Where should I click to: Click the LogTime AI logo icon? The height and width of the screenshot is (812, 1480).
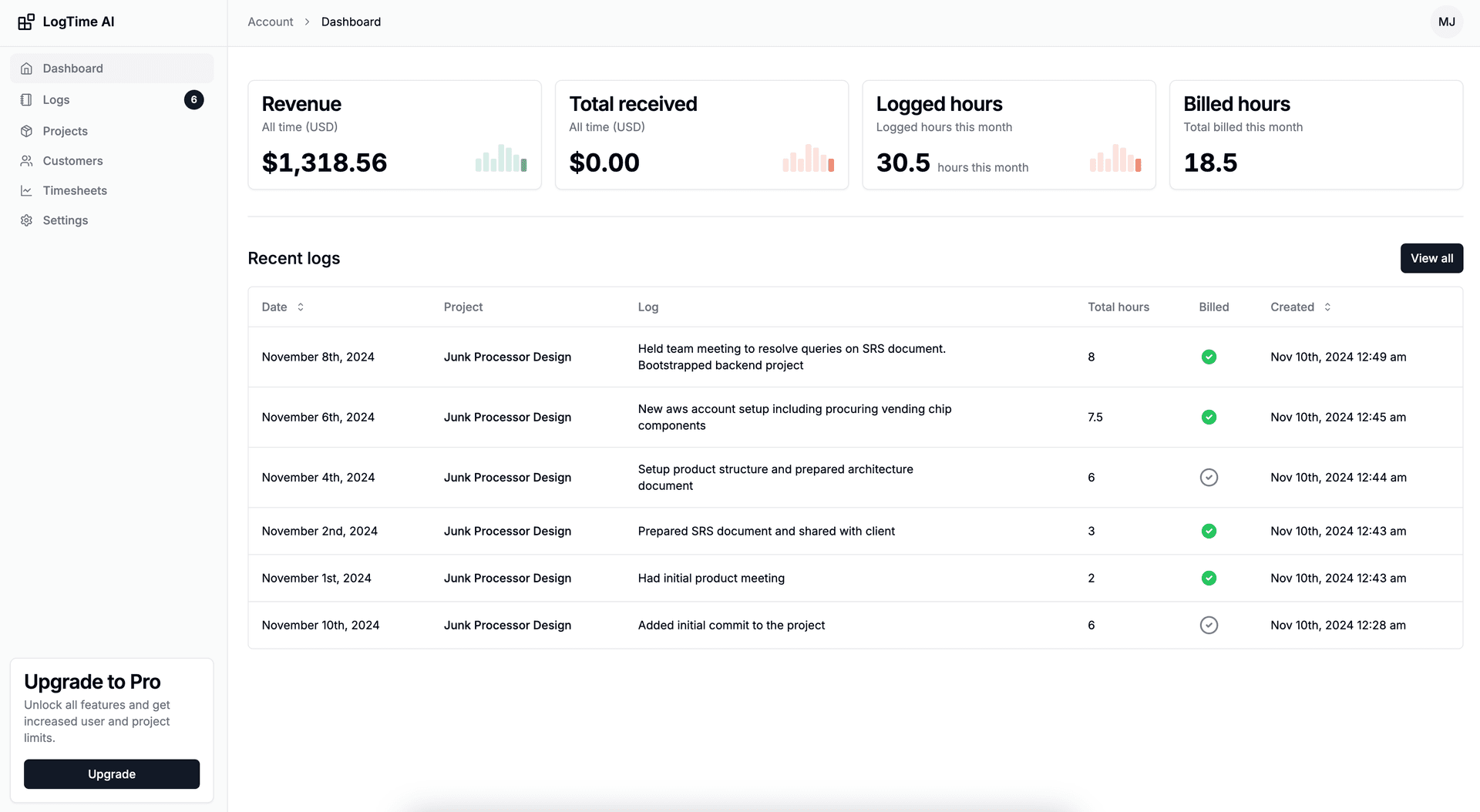pos(26,22)
